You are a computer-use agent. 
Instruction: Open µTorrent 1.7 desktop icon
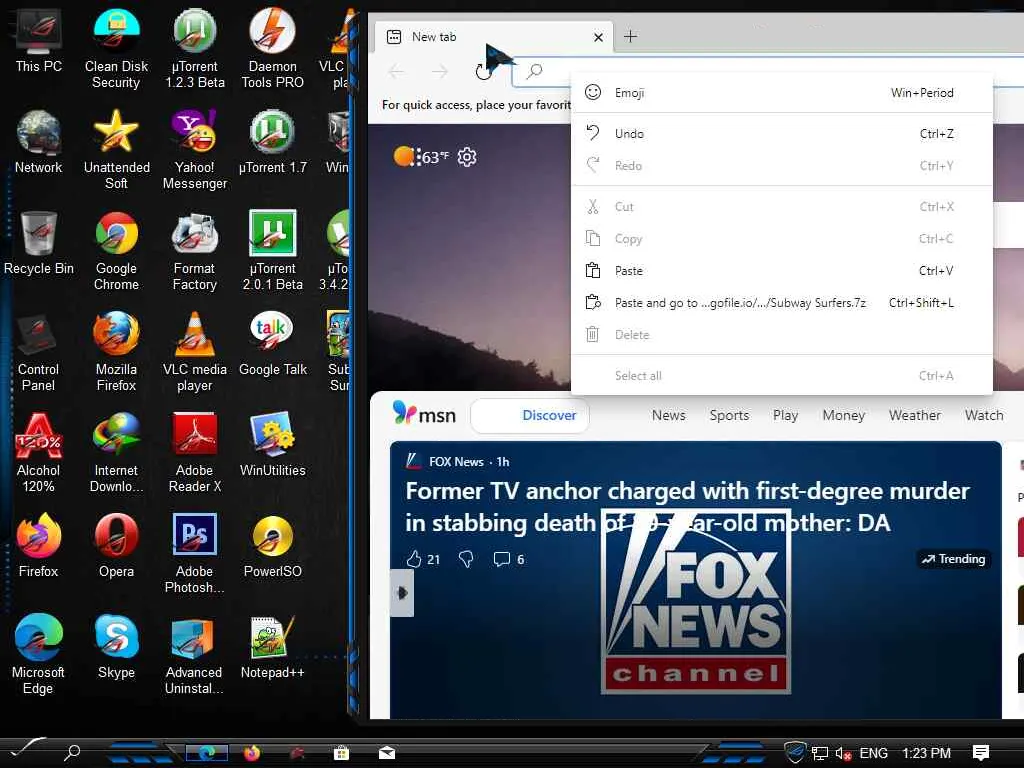click(272, 142)
